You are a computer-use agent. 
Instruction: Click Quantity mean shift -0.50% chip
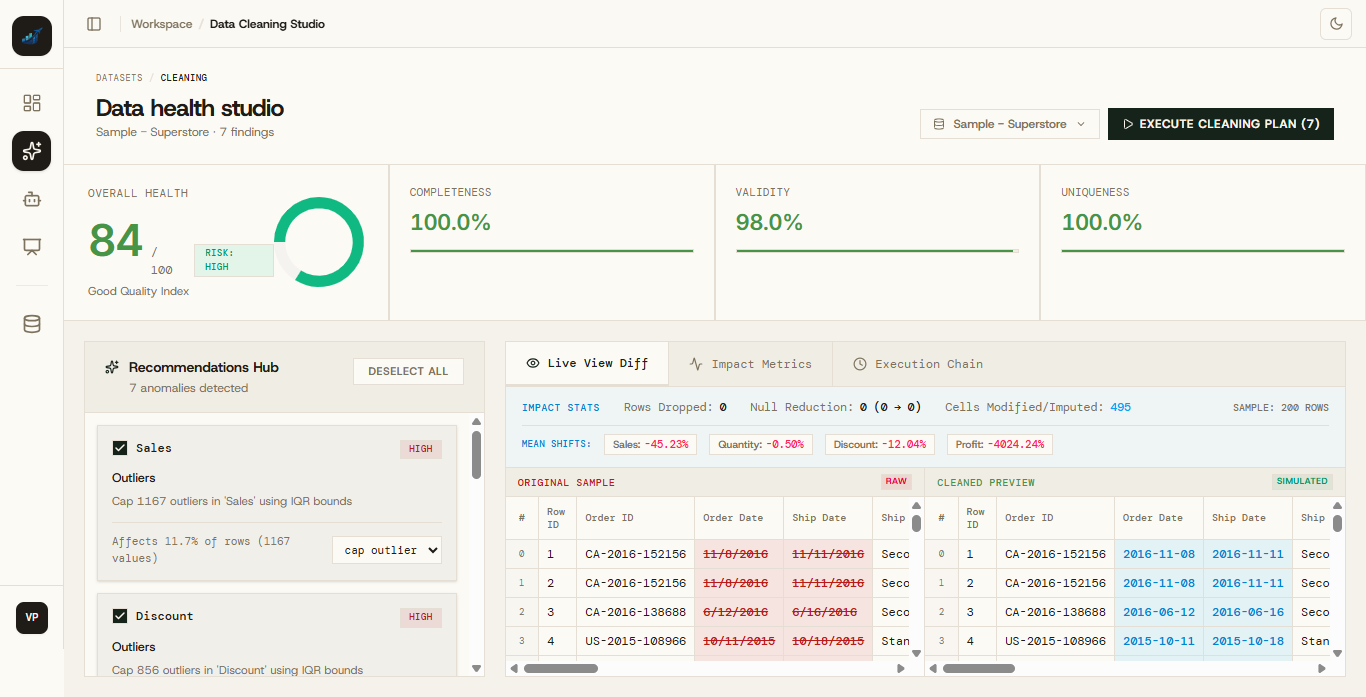tap(761, 444)
